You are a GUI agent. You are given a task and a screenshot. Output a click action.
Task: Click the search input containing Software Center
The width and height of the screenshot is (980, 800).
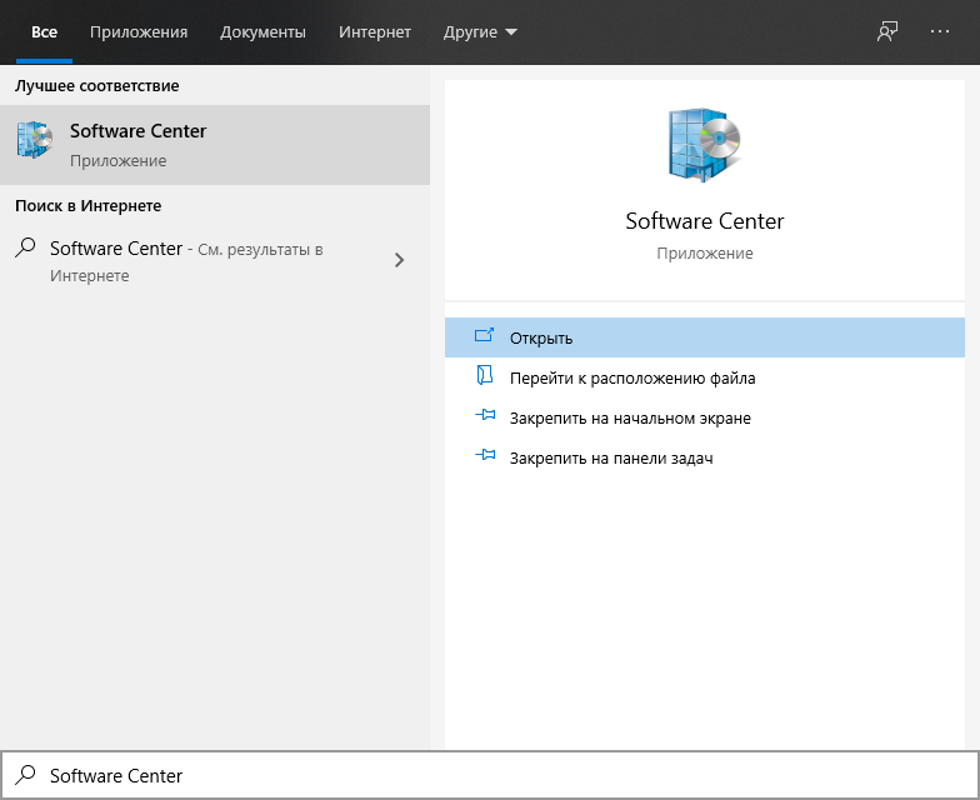pos(490,775)
